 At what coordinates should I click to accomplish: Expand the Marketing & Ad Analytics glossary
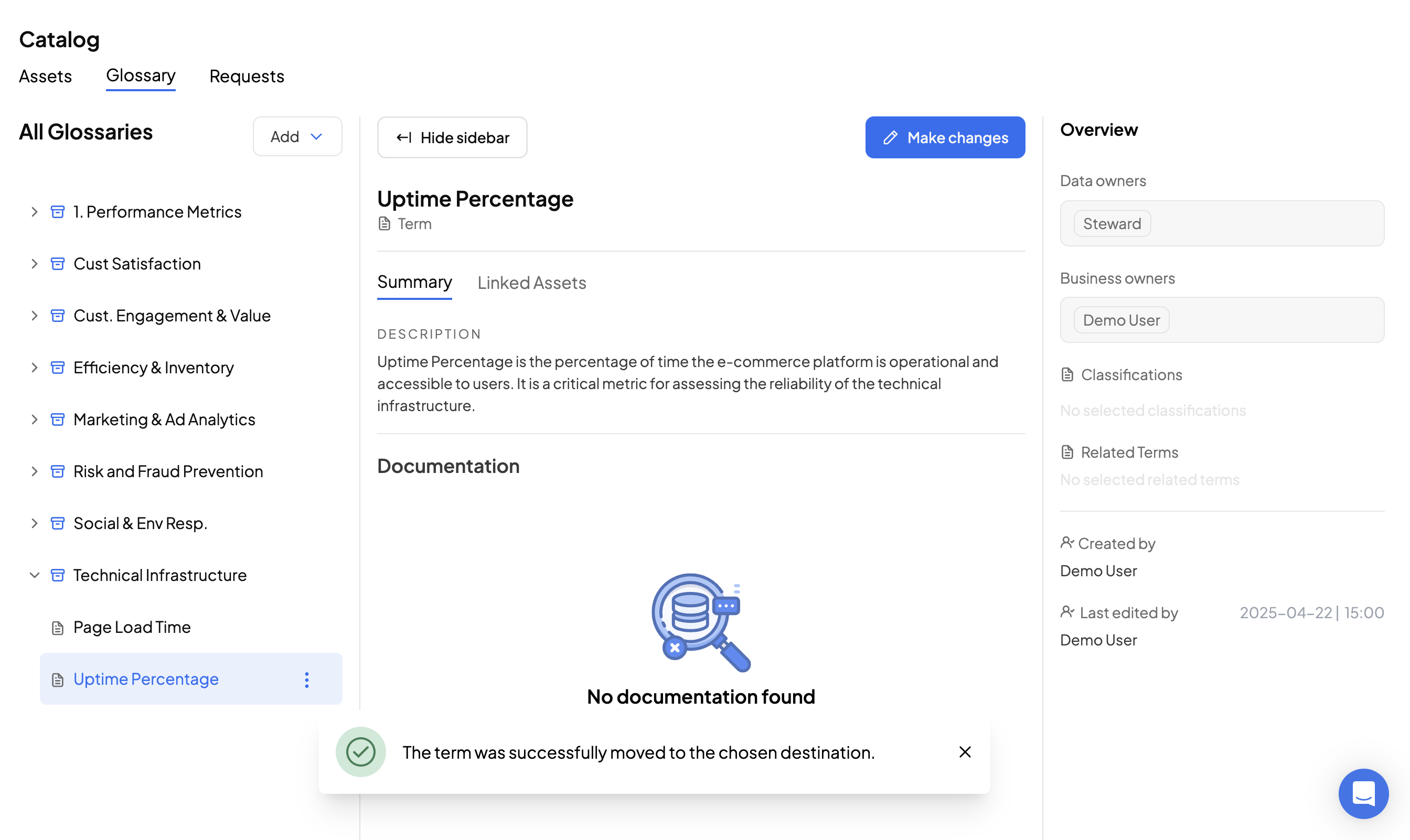(x=35, y=419)
